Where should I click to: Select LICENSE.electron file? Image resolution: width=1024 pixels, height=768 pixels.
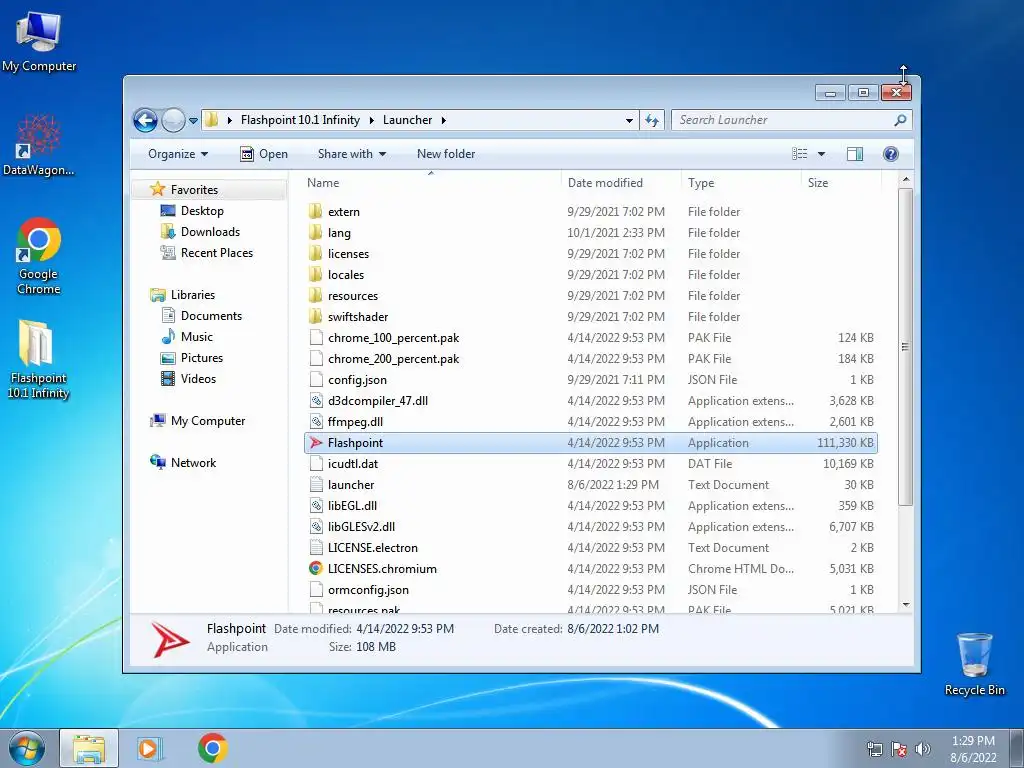point(372,548)
